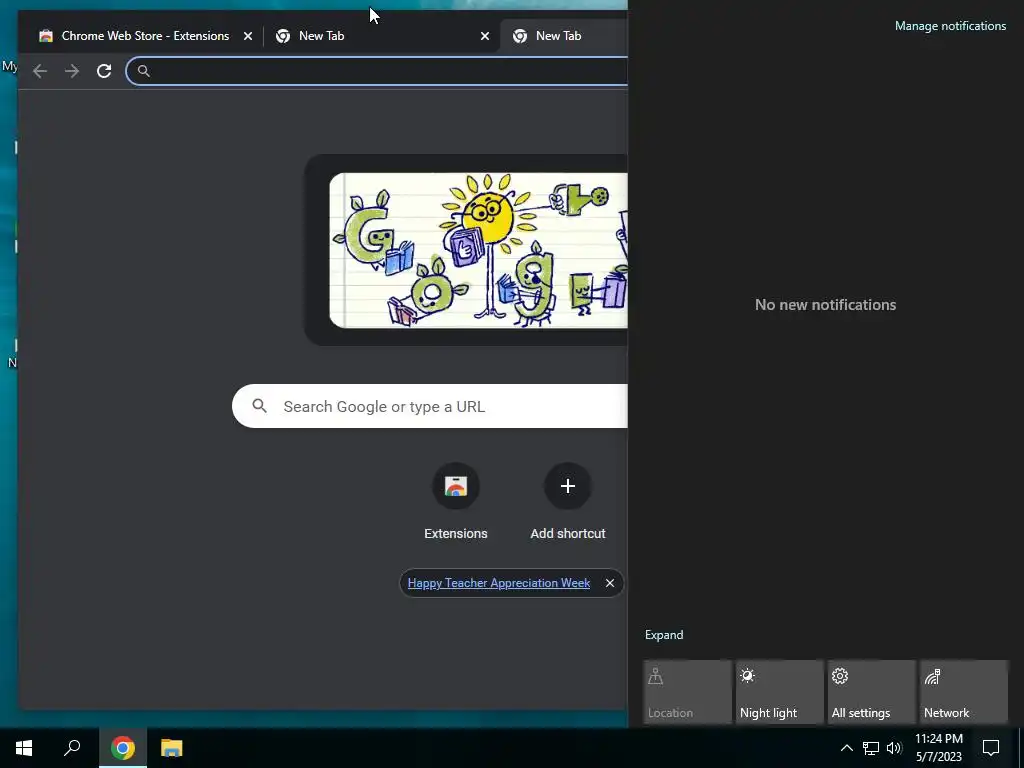Image resolution: width=1024 pixels, height=768 pixels.
Task: Open All settings quick action
Action: coord(871,692)
